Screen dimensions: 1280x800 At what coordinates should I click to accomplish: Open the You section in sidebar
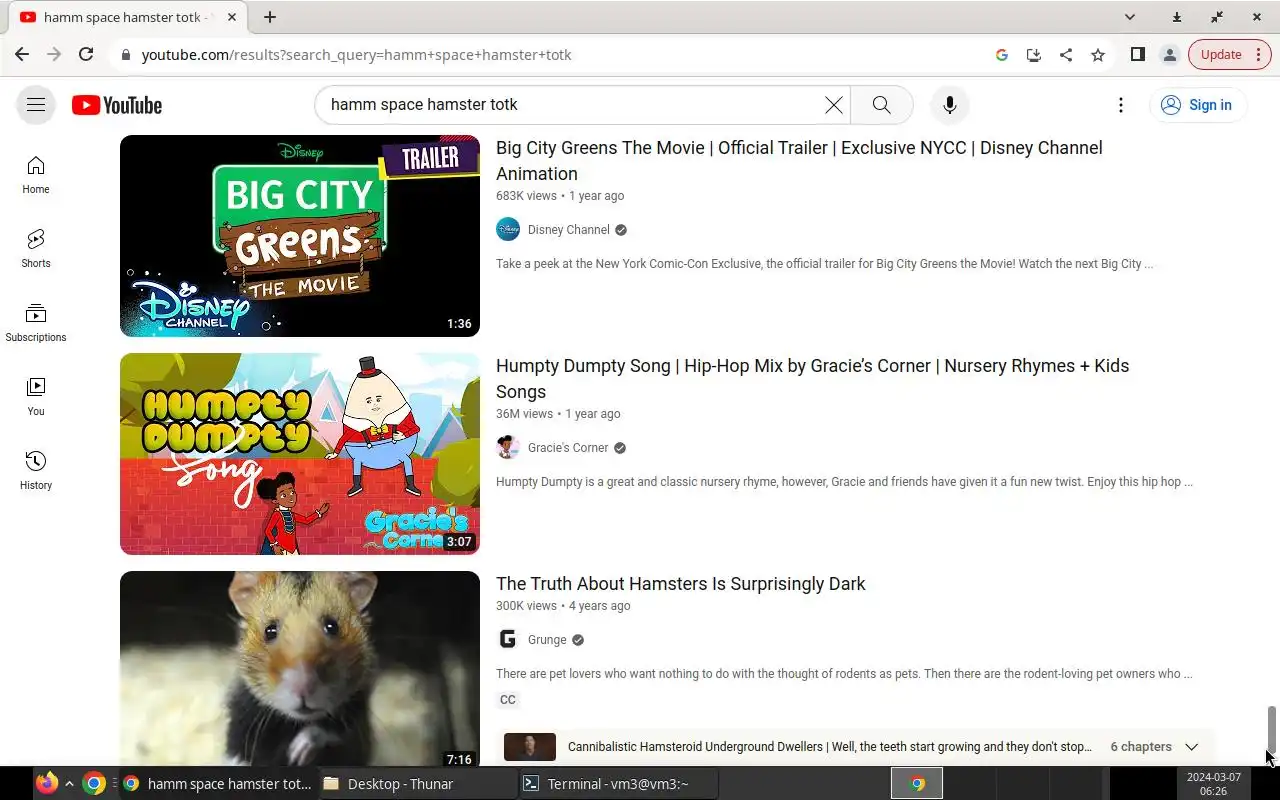coord(36,397)
